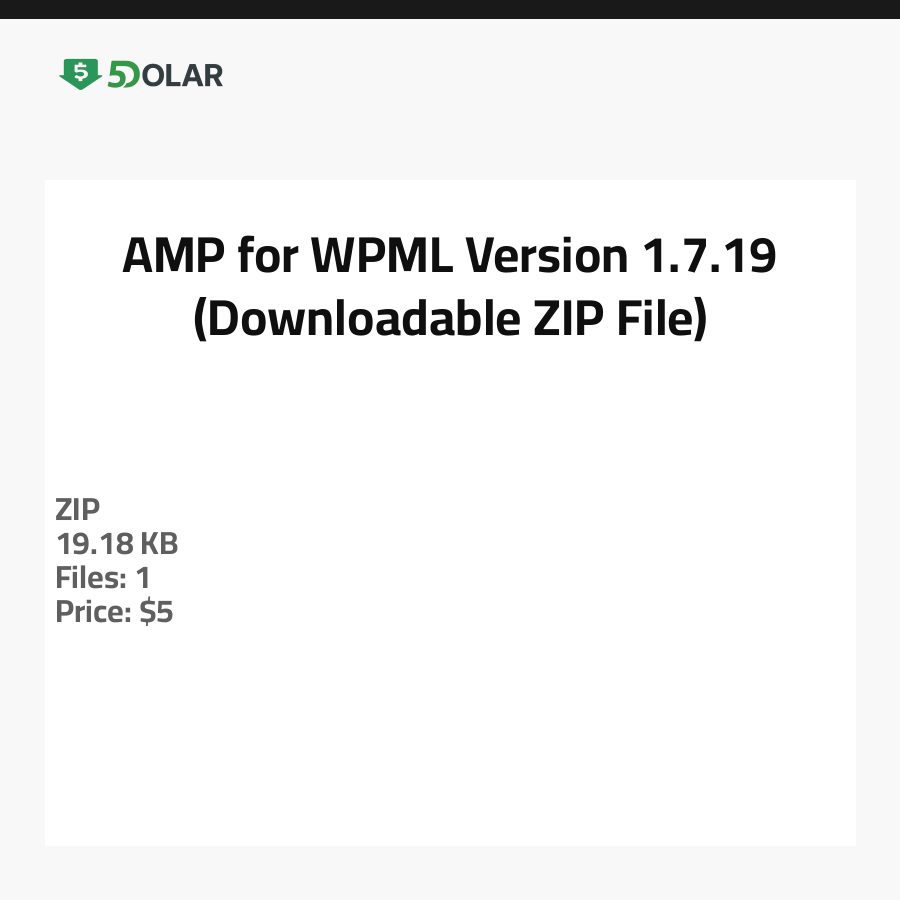Viewport: 900px width, 900px height.
Task: Click the "KB" unit label
Action: pyautogui.click(x=158, y=544)
